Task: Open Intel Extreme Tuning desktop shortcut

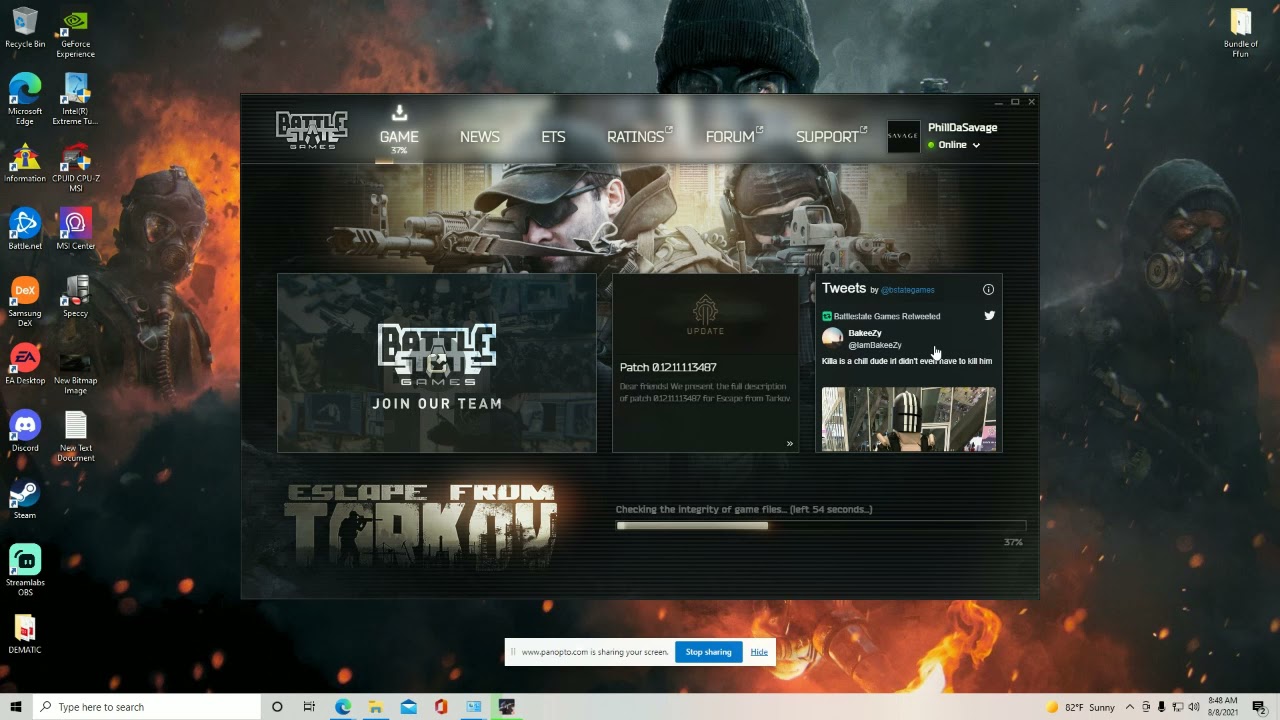Action: pyautogui.click(x=75, y=100)
